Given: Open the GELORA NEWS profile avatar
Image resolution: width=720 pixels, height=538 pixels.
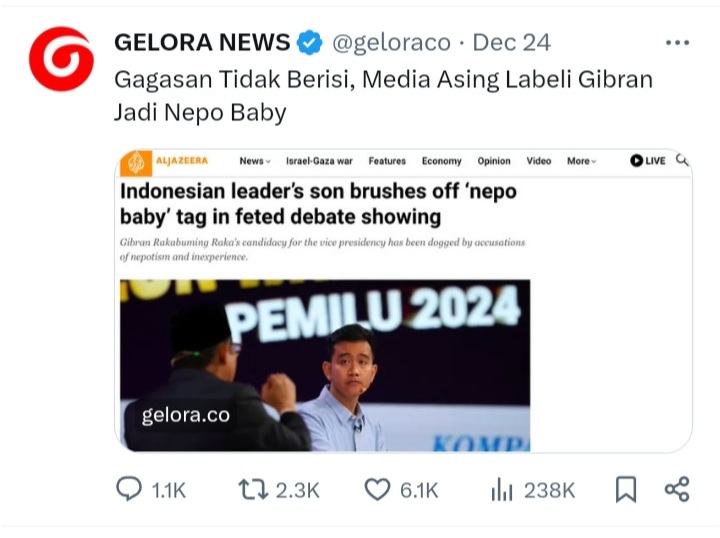Looking at the screenshot, I should (x=62, y=59).
